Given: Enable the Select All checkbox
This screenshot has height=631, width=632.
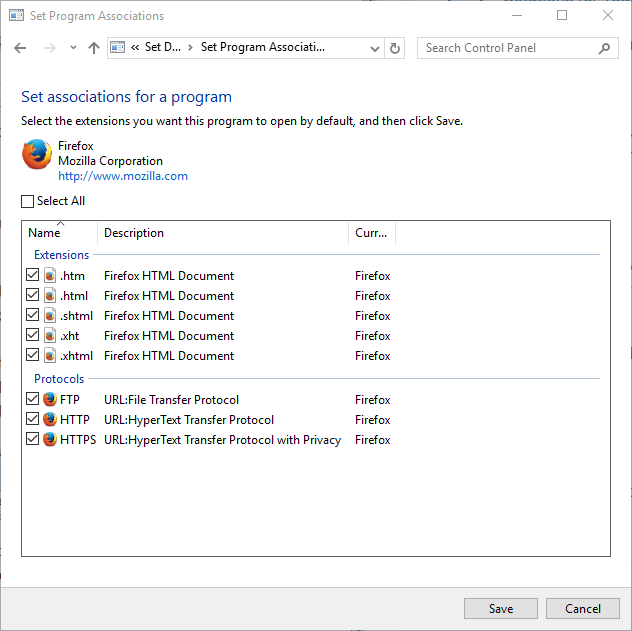Looking at the screenshot, I should click(x=27, y=201).
